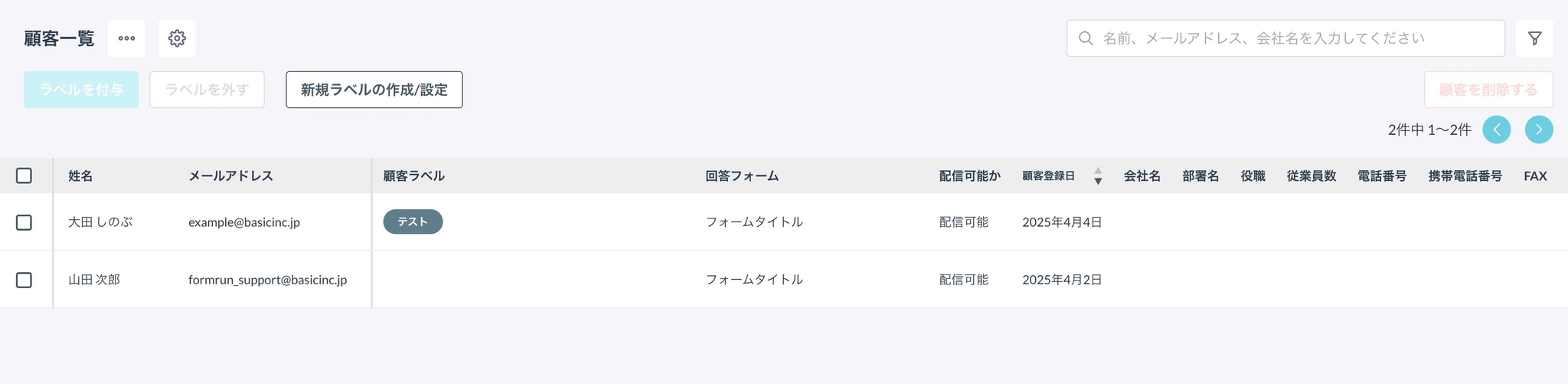1568x384 pixels.
Task: Open 新規ラベルの作成/設定
Action: click(x=374, y=90)
